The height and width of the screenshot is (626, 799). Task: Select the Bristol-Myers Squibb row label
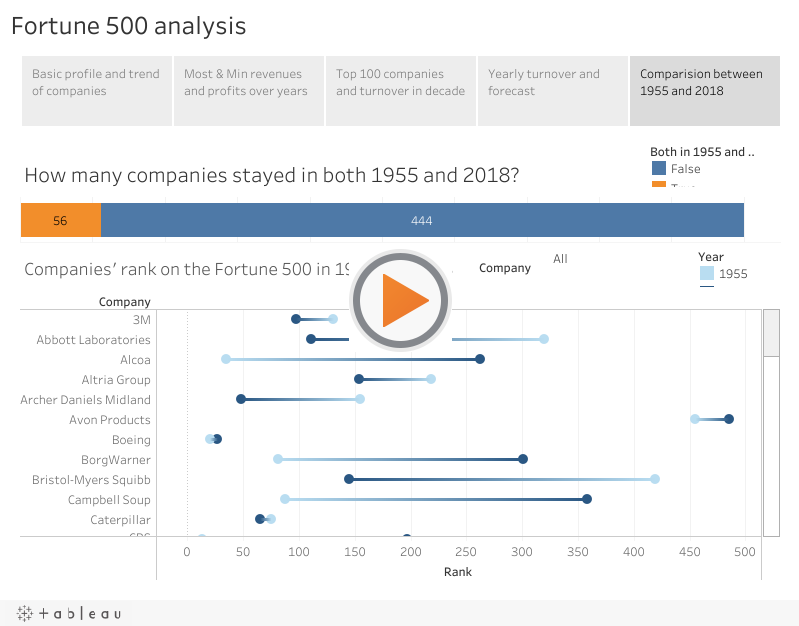tap(91, 480)
